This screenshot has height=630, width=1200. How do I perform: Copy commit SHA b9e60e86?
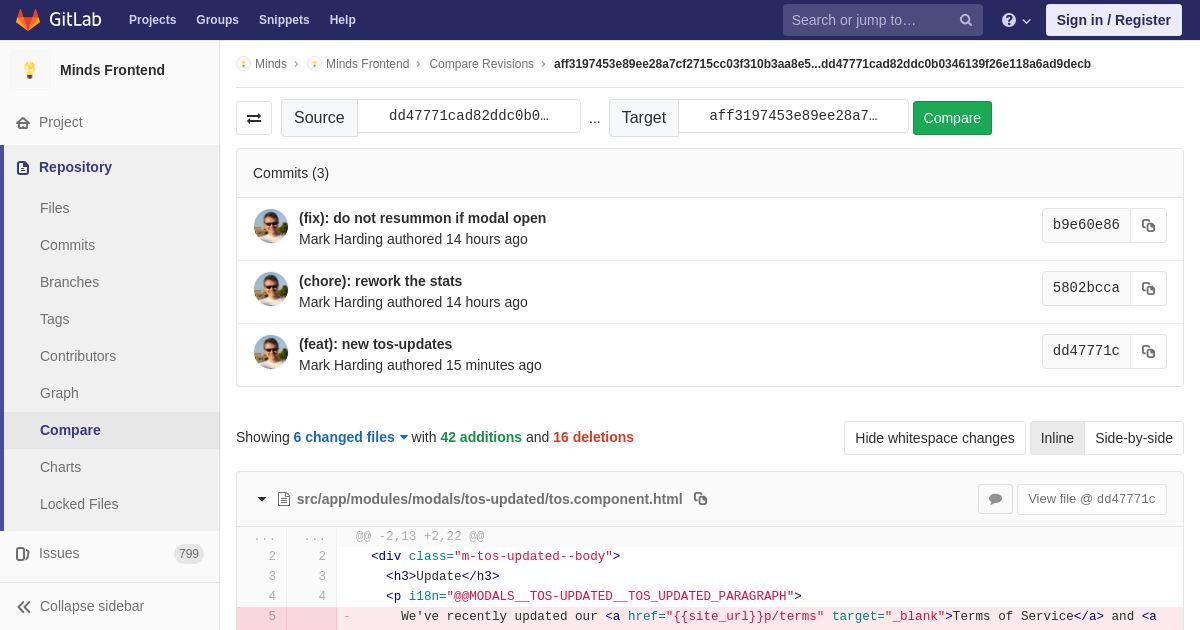point(1148,225)
